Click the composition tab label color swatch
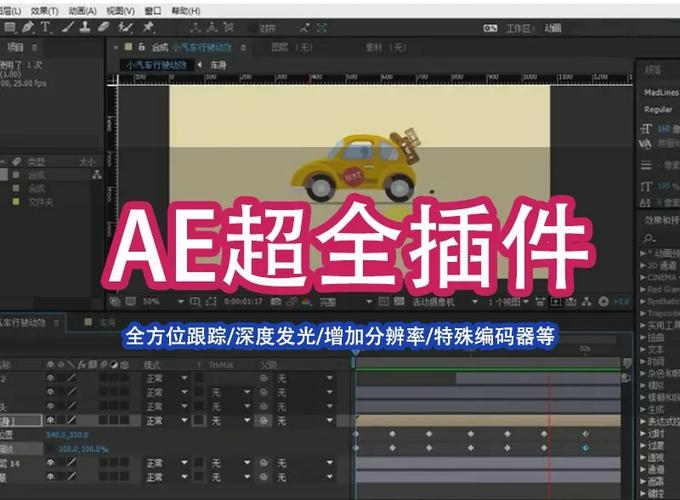The width and height of the screenshot is (680, 500). tap(128, 47)
